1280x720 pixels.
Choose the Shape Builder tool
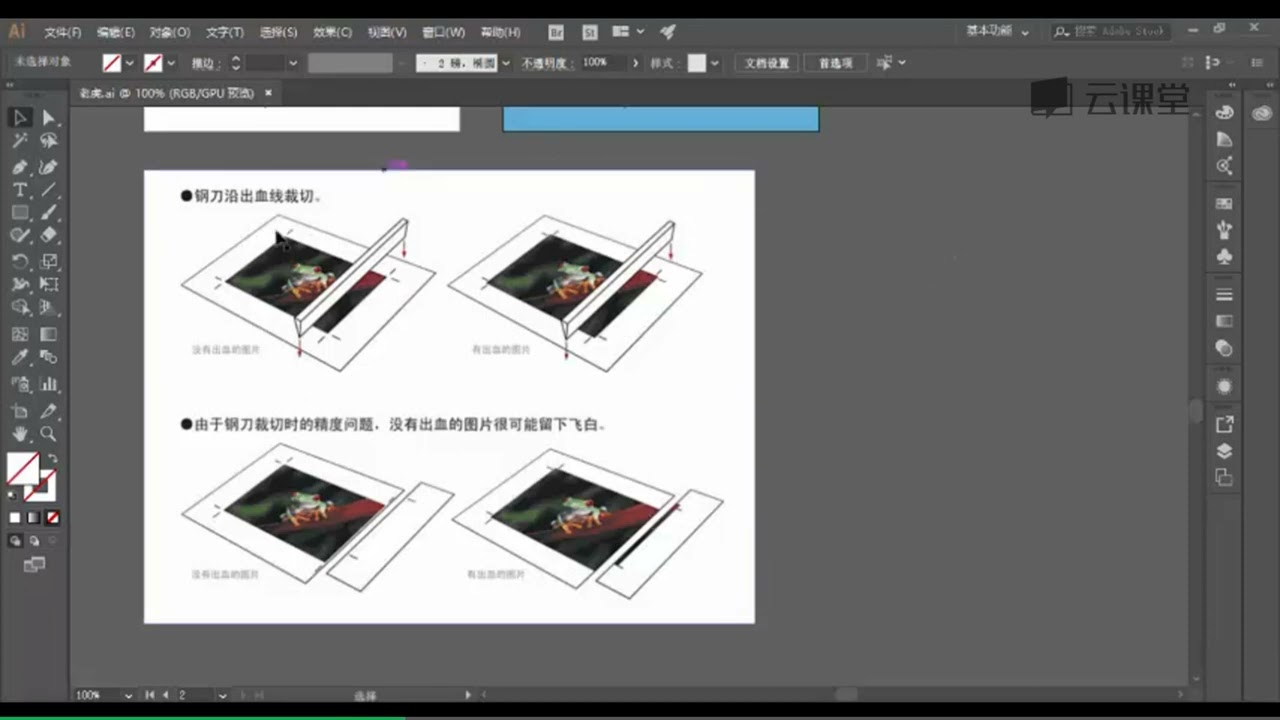tap(20, 308)
